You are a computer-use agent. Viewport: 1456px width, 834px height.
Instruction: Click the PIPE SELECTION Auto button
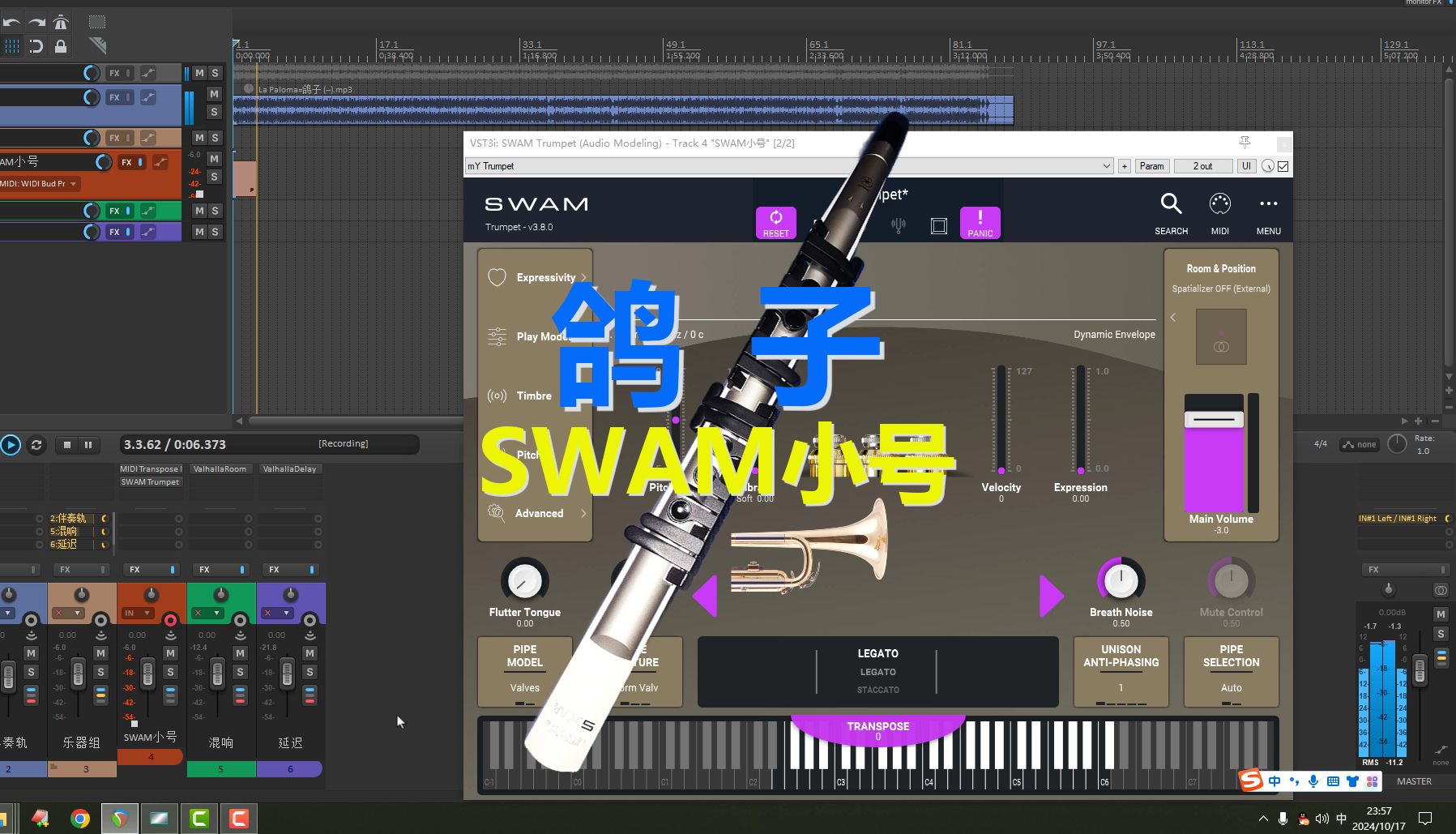[1231, 672]
